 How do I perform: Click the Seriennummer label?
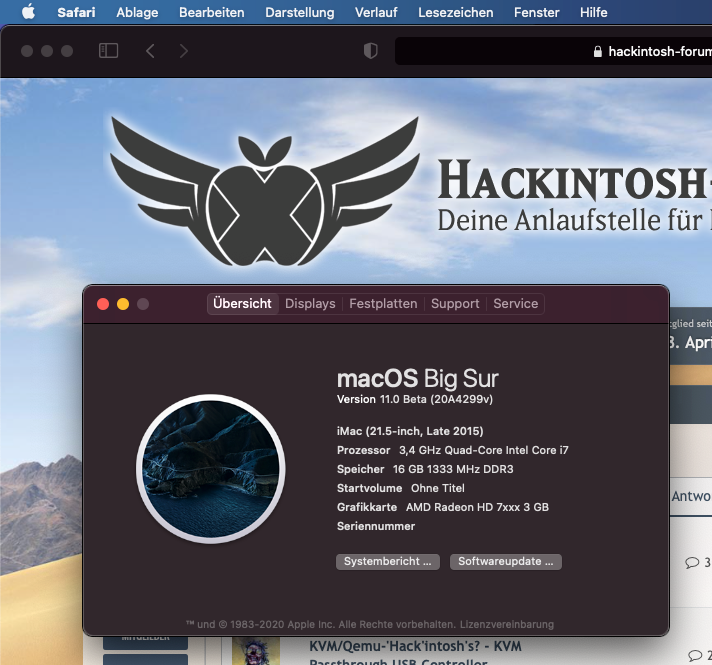376,526
